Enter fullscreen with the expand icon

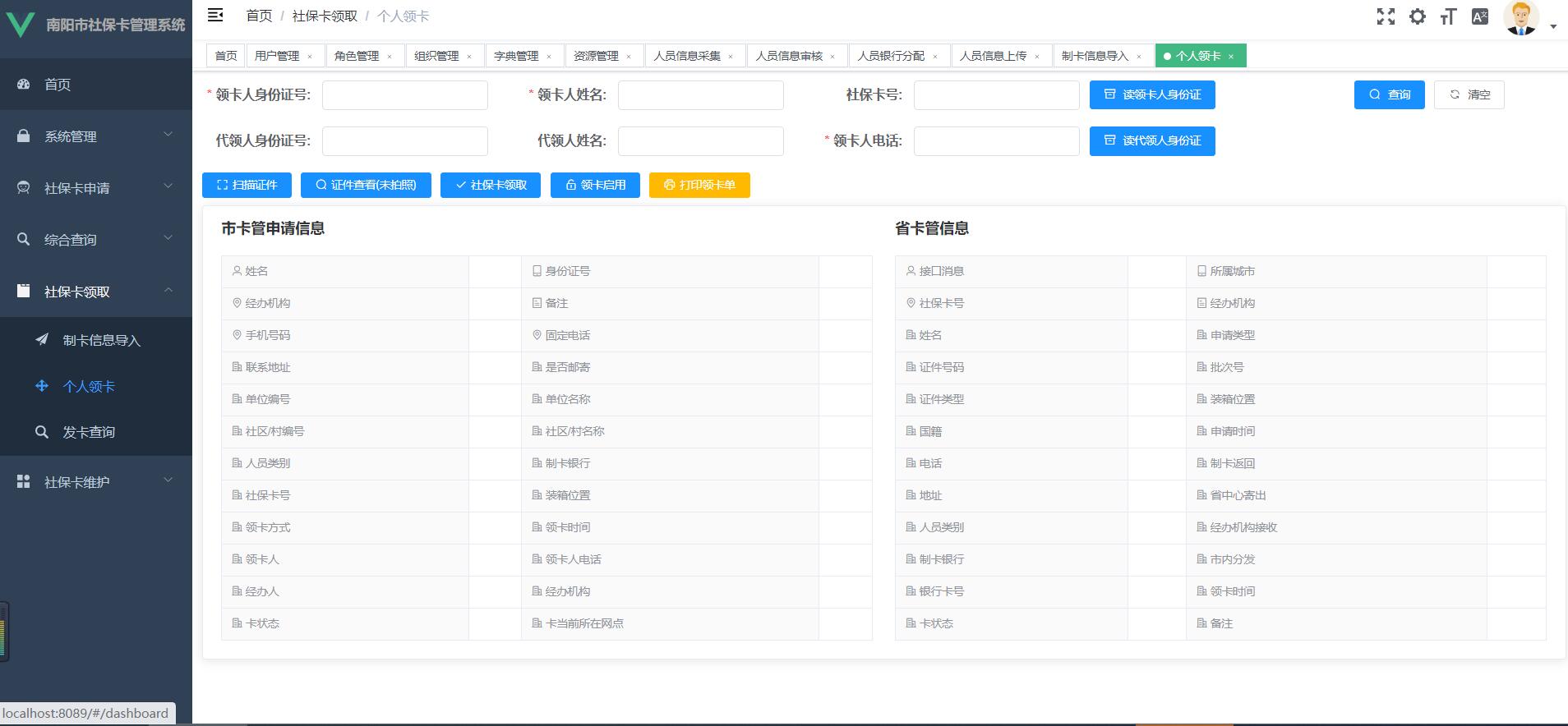(1386, 16)
